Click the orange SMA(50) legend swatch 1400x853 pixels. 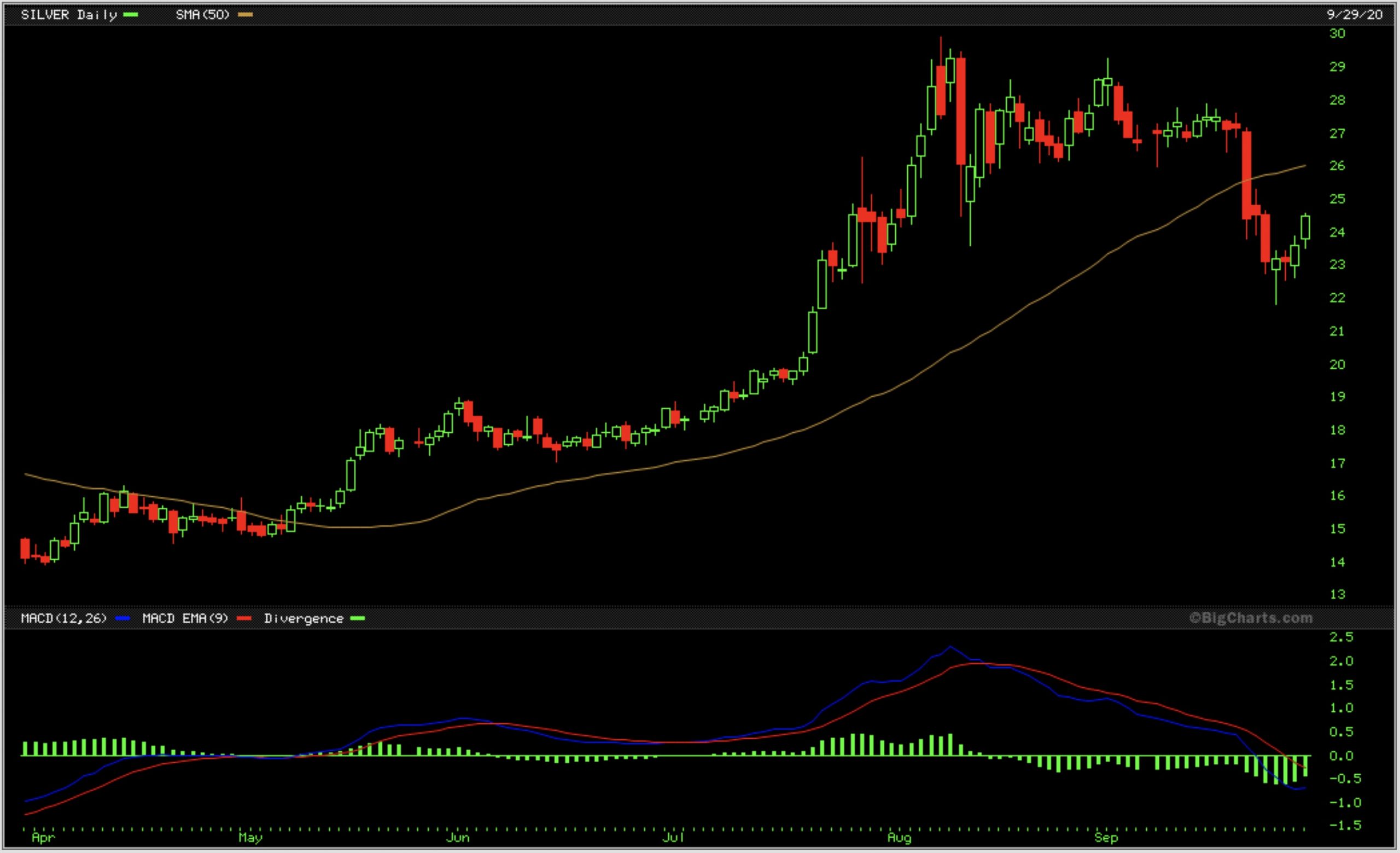245,15
